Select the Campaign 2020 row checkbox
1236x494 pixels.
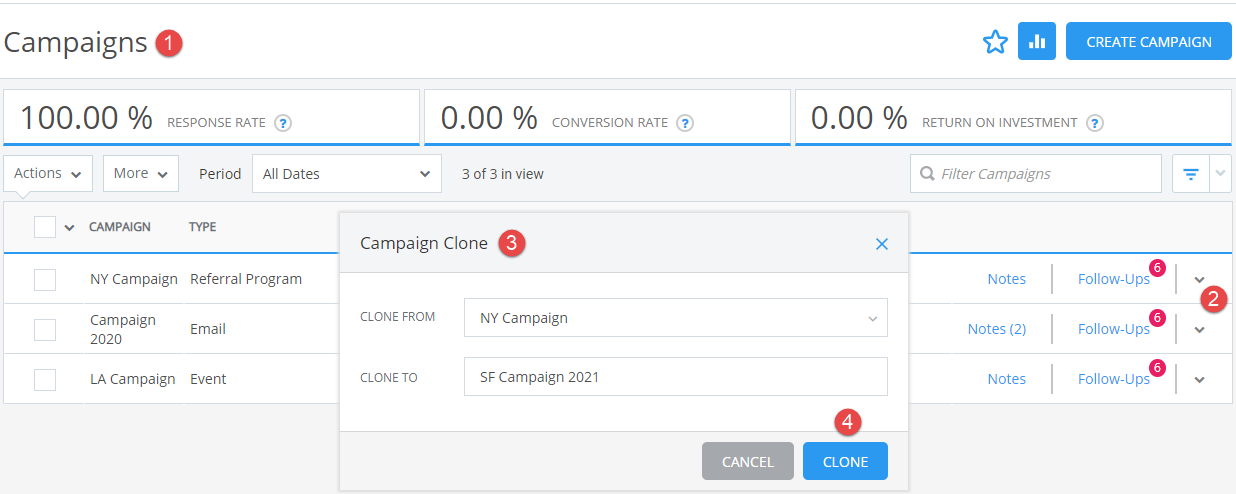45,329
